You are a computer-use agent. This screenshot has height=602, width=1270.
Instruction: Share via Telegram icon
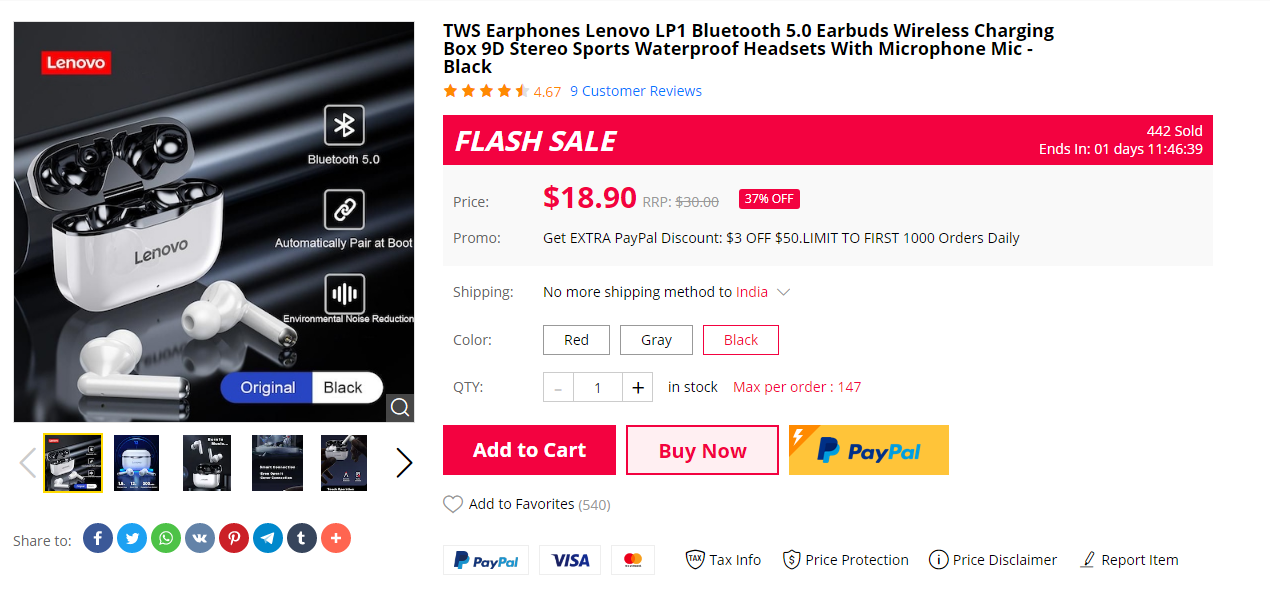pos(267,539)
